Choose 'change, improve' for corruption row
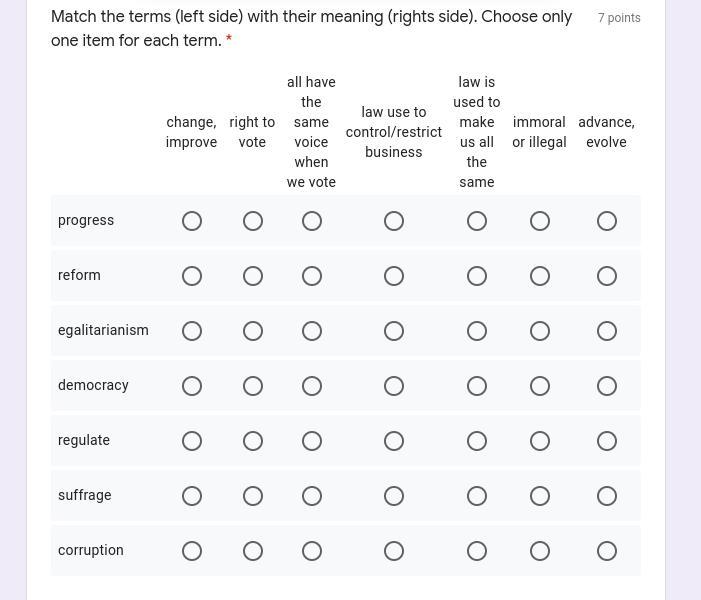Screen dimensions: 701x600 pos(192,551)
